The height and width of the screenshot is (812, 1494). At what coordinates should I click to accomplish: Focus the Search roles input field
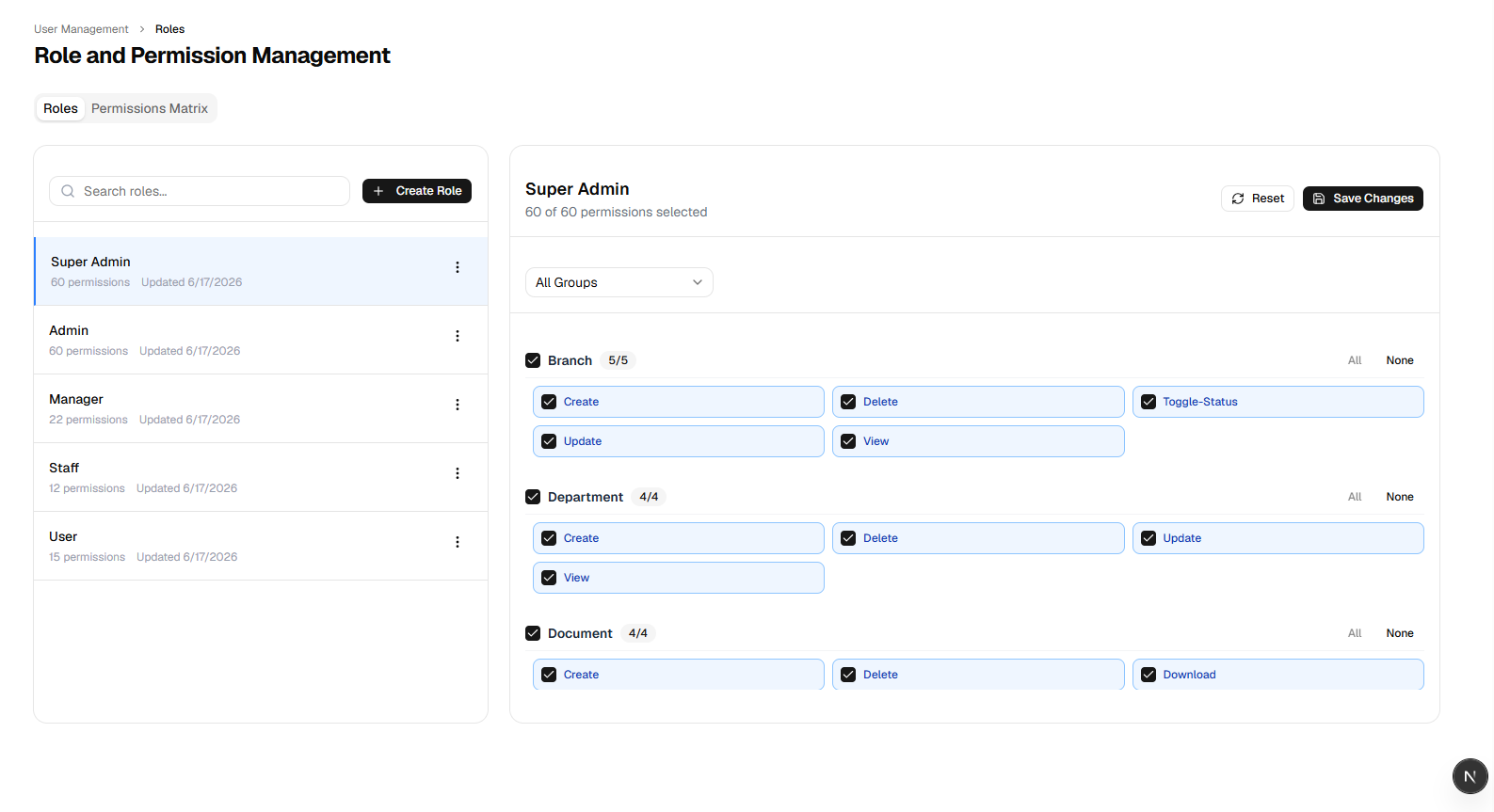tap(200, 191)
